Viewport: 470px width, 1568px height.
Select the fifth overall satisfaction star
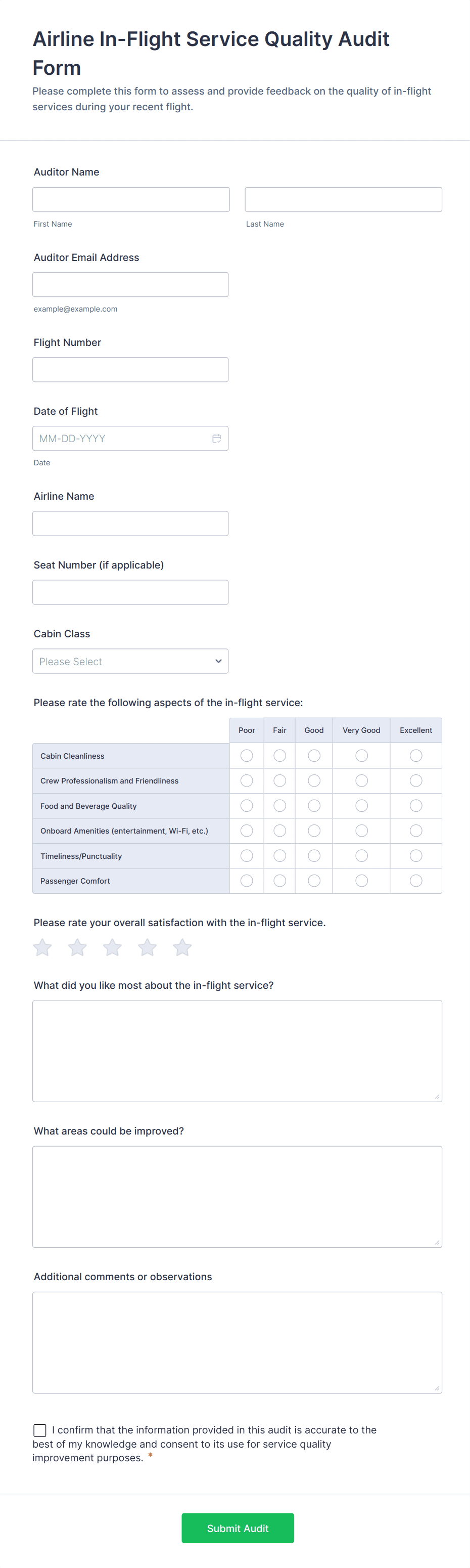coord(182,947)
